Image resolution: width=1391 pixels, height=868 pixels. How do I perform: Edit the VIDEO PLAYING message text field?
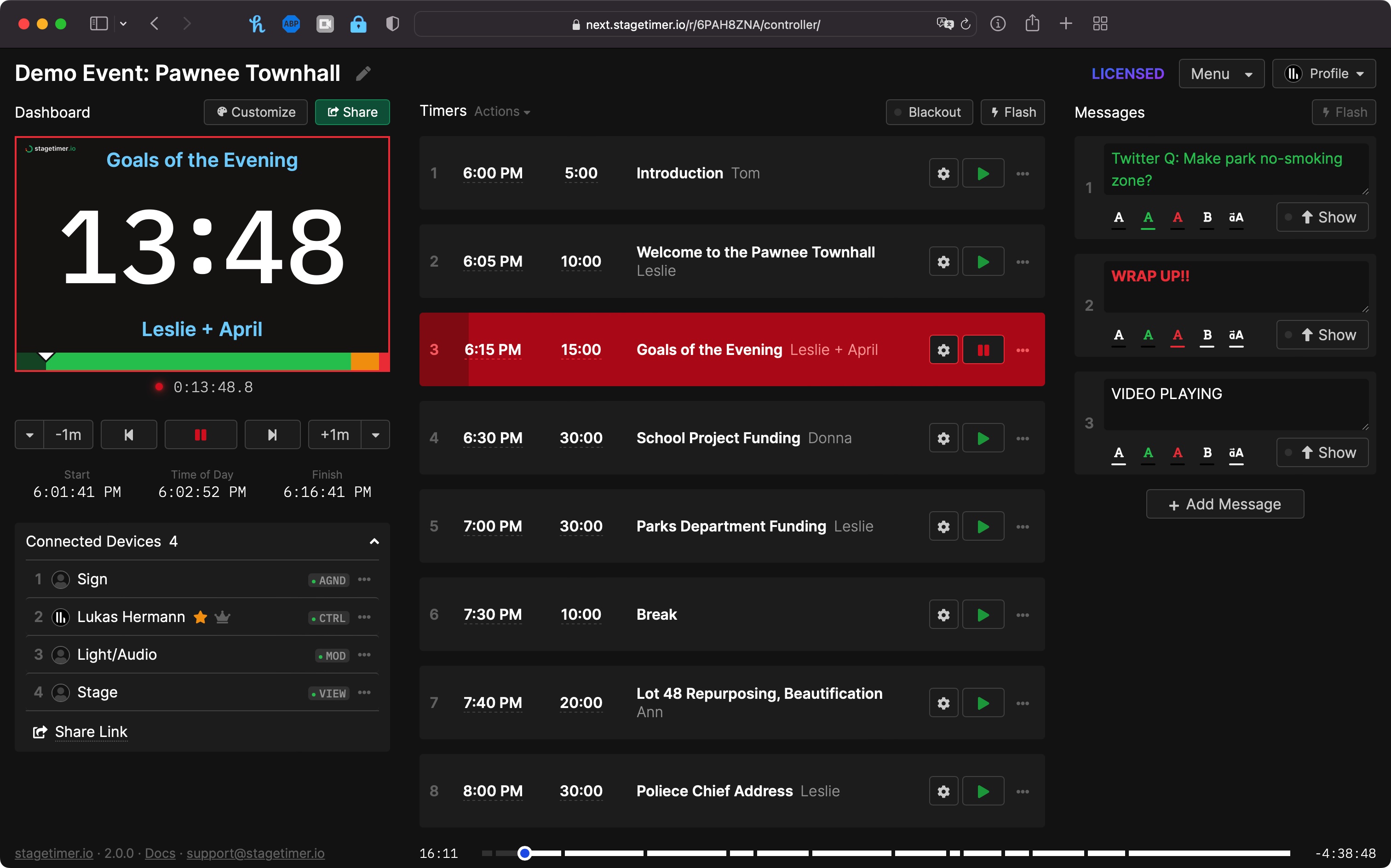tap(1236, 404)
